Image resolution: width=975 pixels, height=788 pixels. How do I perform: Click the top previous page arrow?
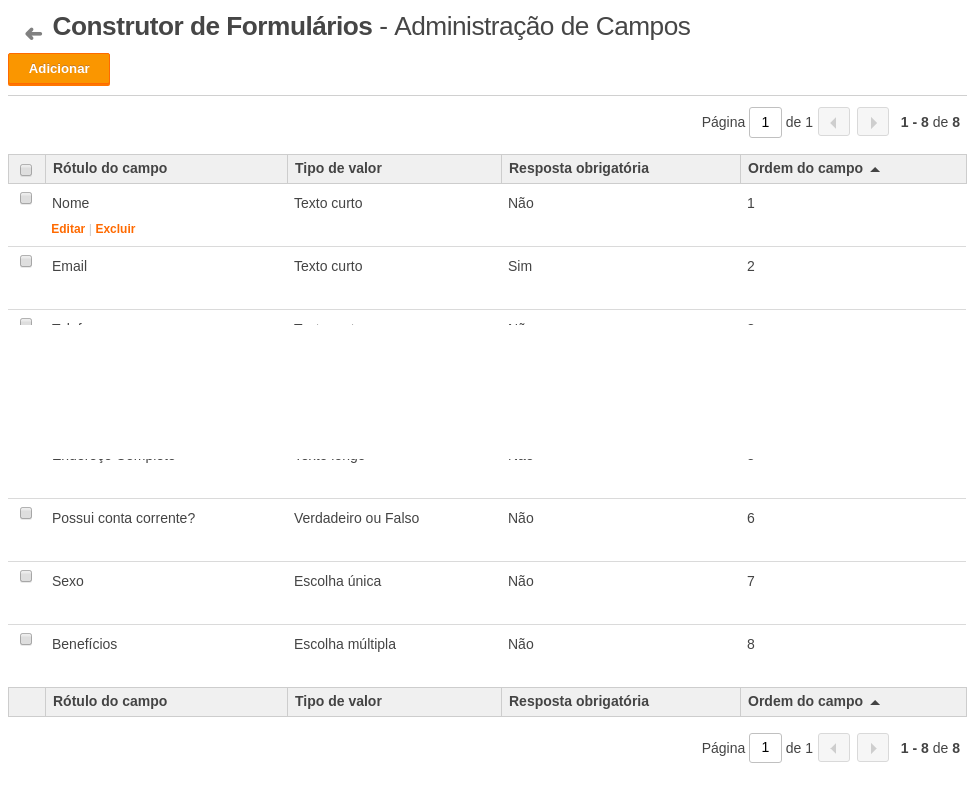[834, 122]
